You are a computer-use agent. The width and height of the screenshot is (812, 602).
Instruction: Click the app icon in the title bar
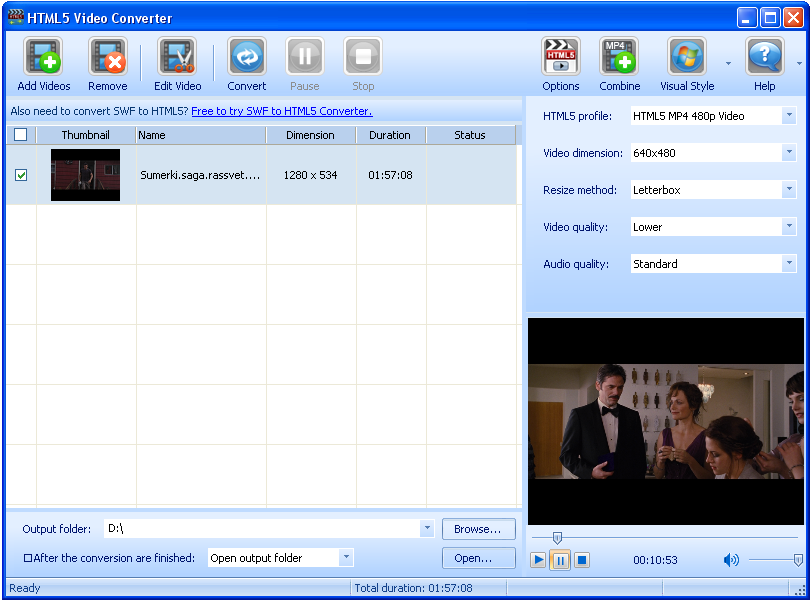tap(16, 17)
